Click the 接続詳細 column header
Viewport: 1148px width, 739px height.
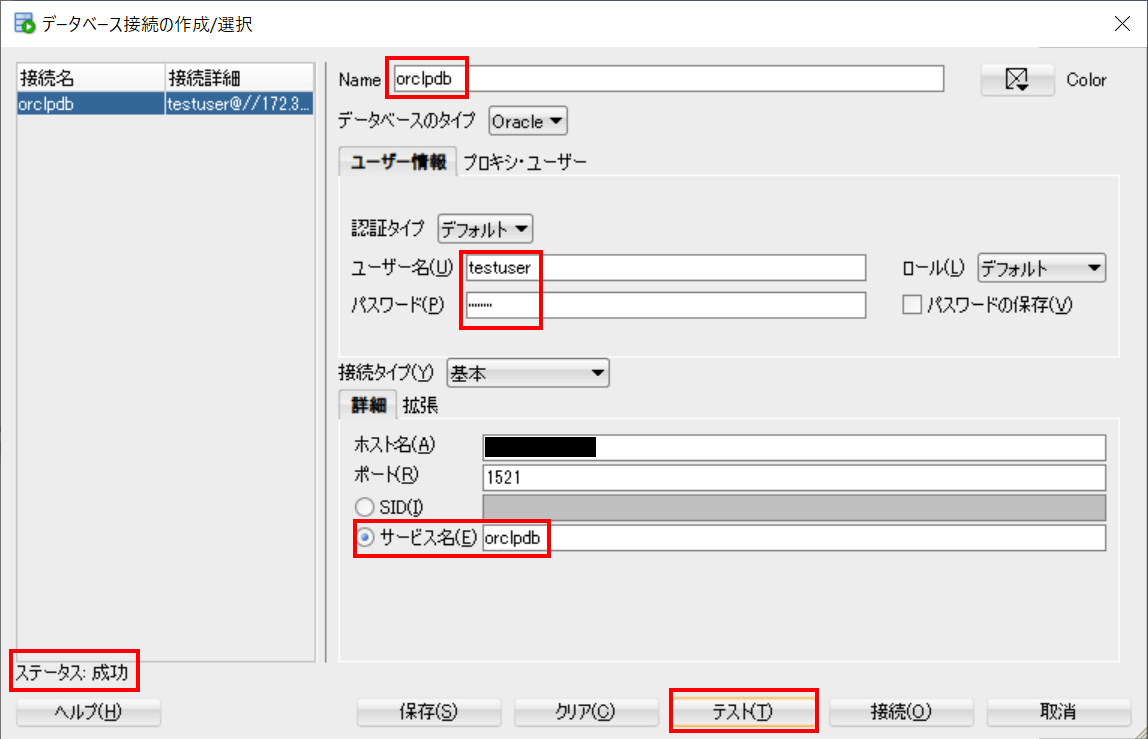(x=239, y=78)
